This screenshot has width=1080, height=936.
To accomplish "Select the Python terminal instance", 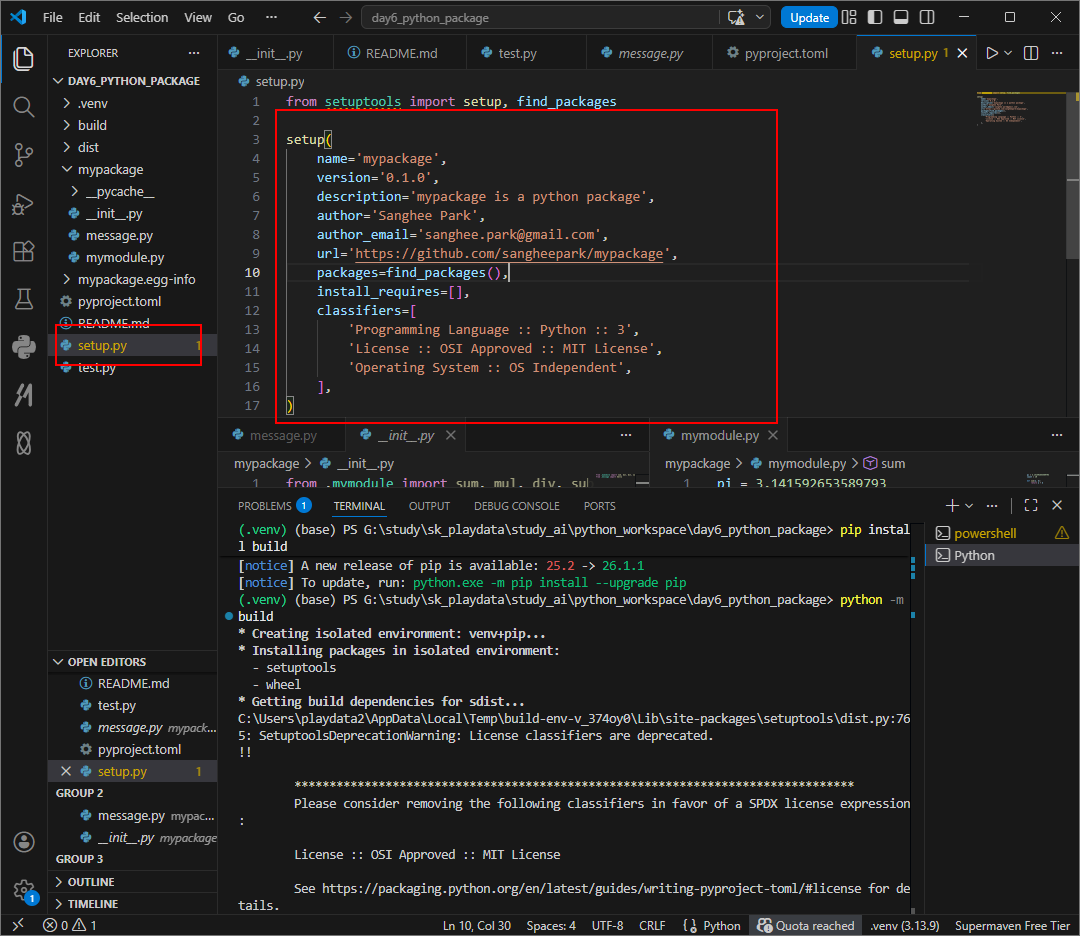I will (x=1003, y=555).
